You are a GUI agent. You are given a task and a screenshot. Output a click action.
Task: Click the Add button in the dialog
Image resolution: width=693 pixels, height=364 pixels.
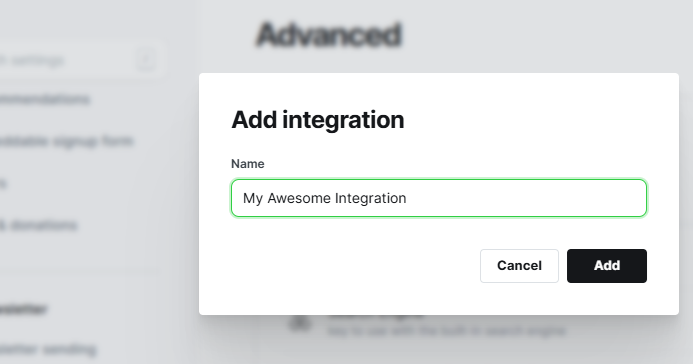[x=607, y=266]
